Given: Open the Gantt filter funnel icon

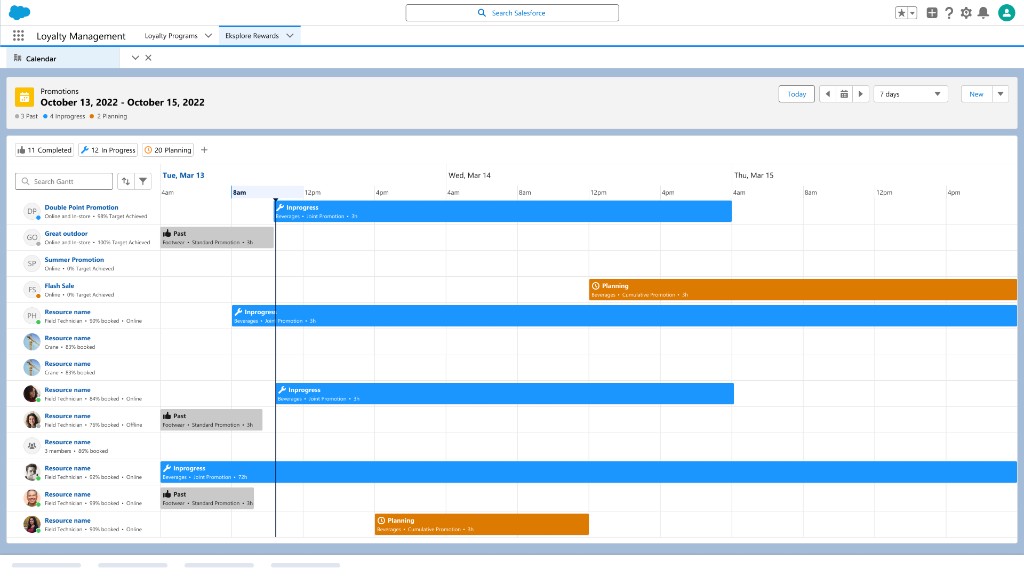Looking at the screenshot, I should (142, 182).
